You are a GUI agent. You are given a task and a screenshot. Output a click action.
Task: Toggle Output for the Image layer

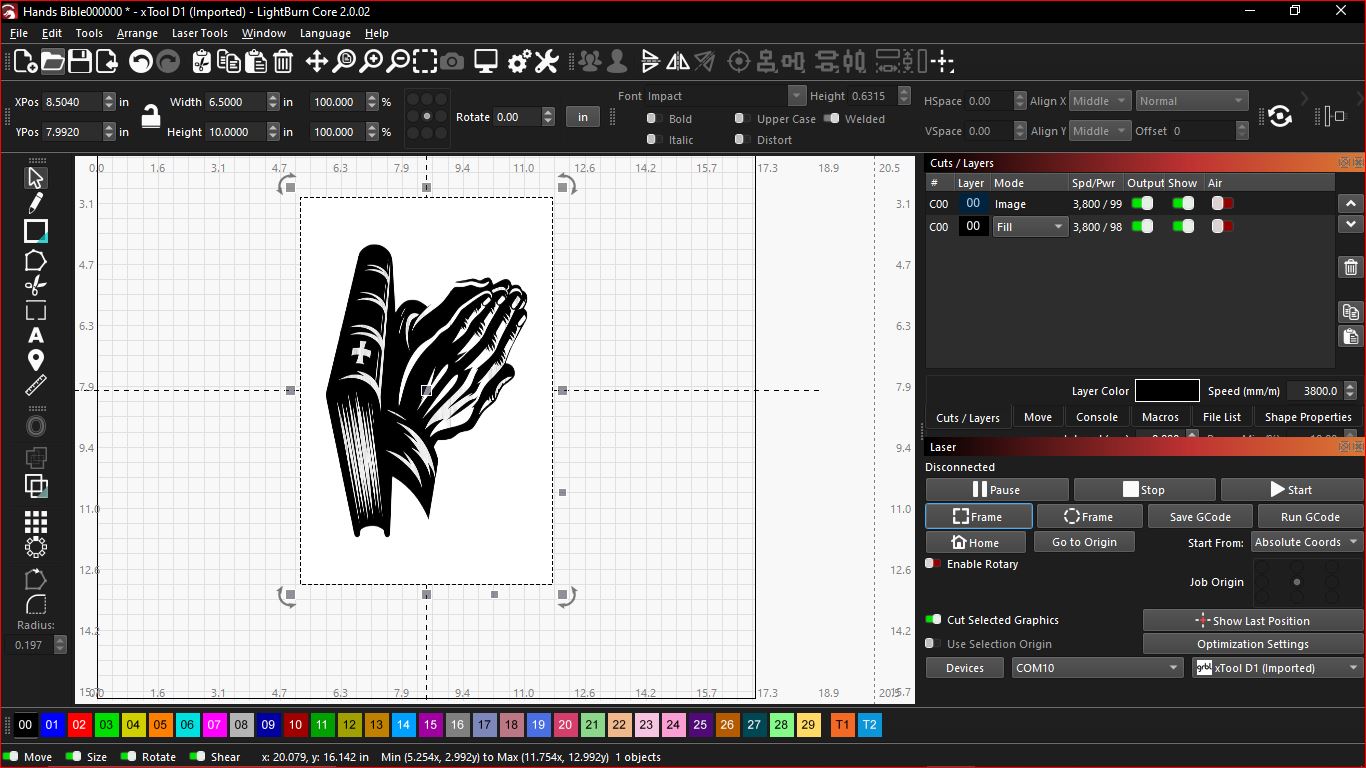pos(1142,203)
